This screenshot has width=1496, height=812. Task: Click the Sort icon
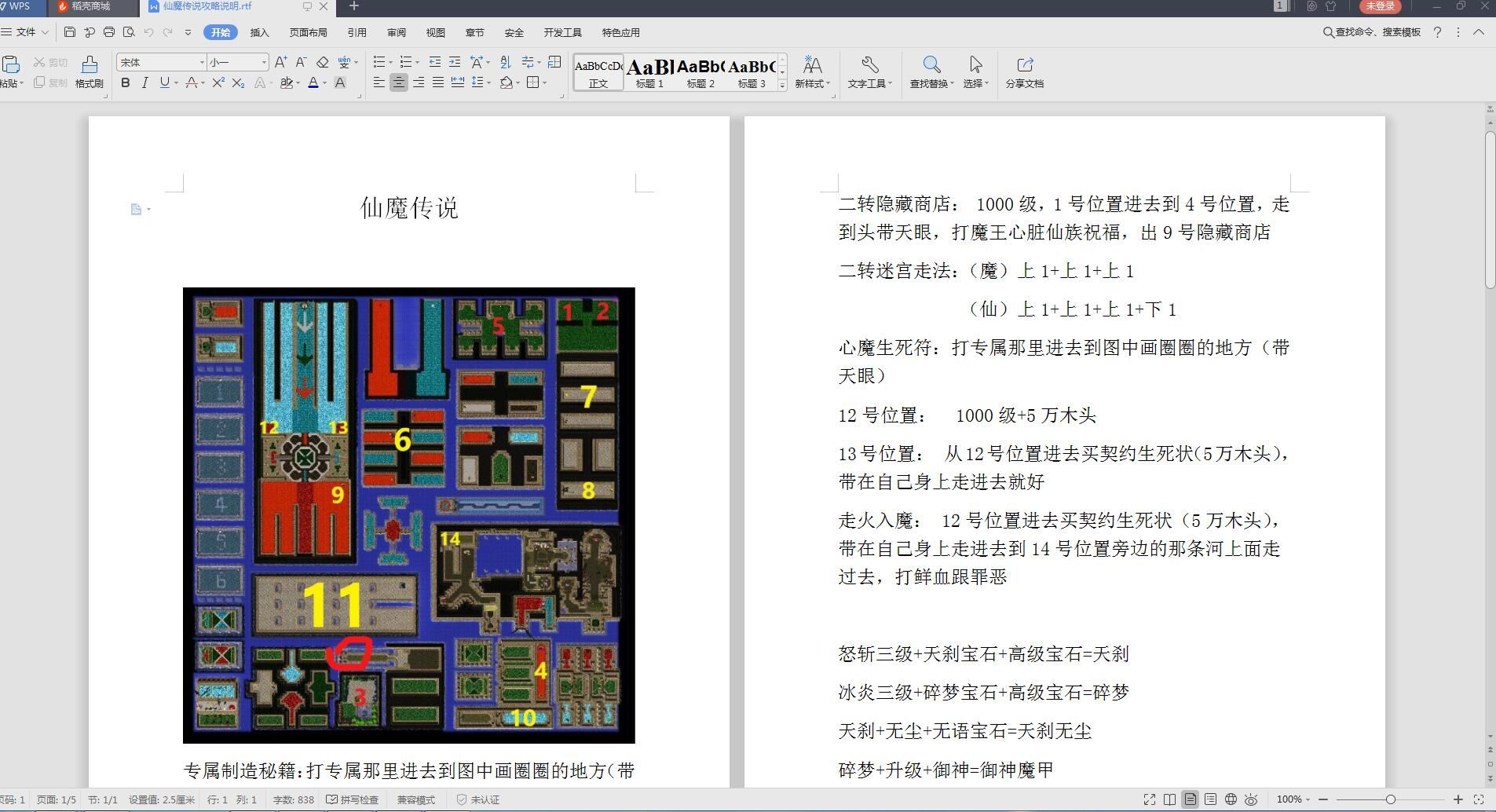pos(505,62)
